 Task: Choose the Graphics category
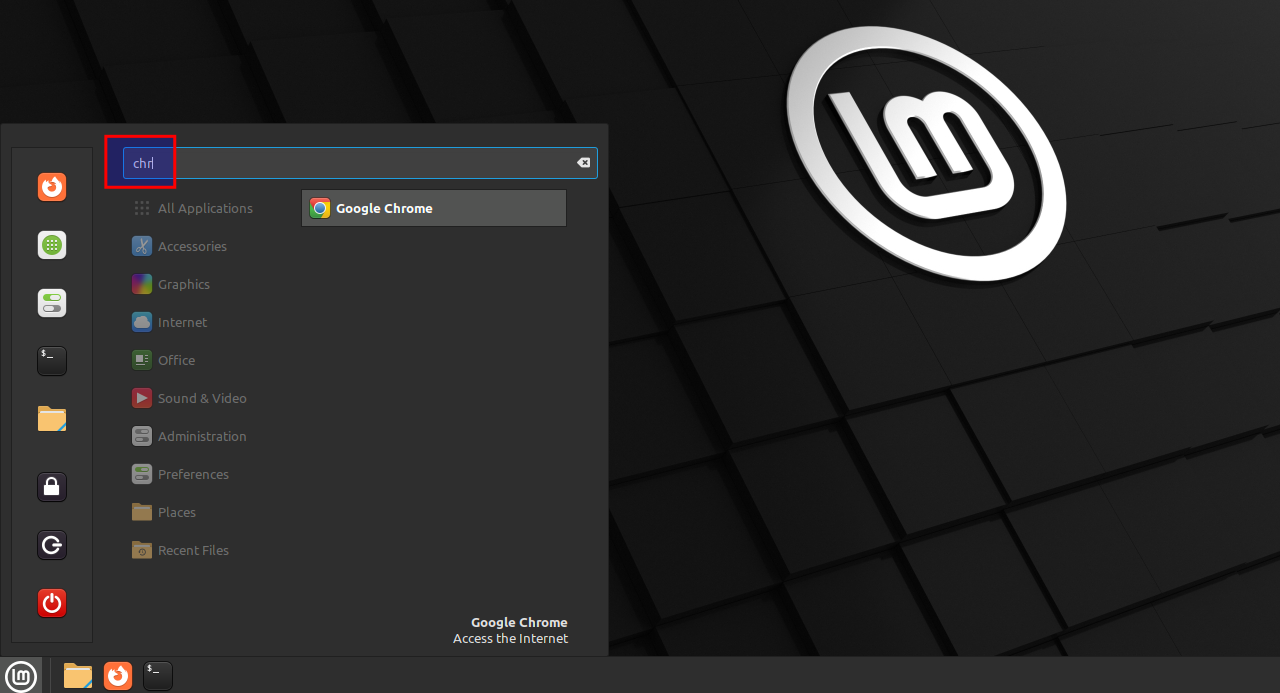[183, 284]
